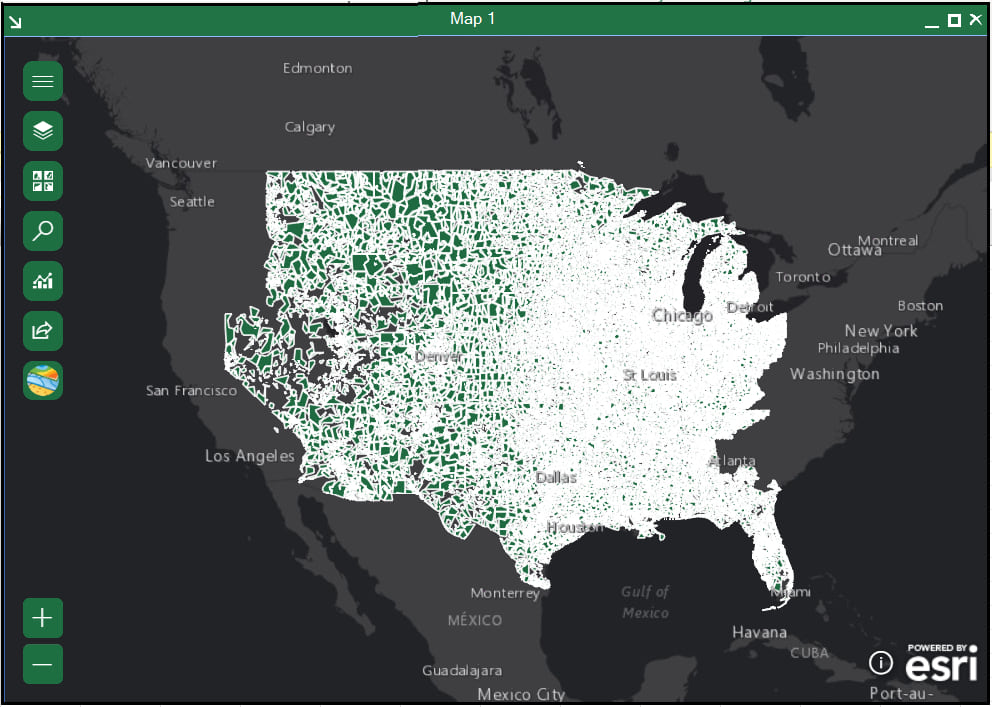Visit the Esri link in the corner

[940, 663]
